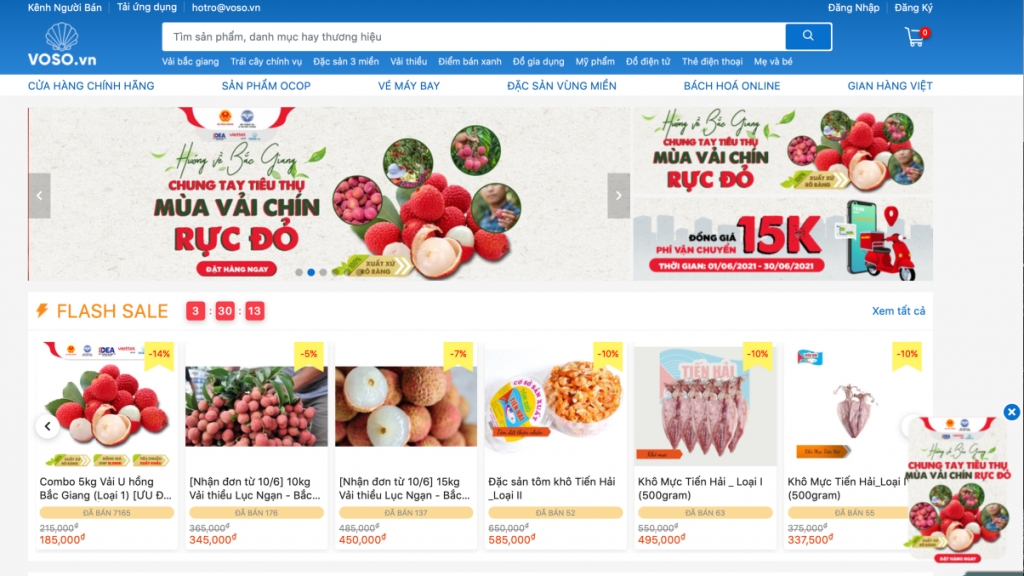
Task: Open Combo 5kg Vải U hồng product
Action: click(x=106, y=488)
